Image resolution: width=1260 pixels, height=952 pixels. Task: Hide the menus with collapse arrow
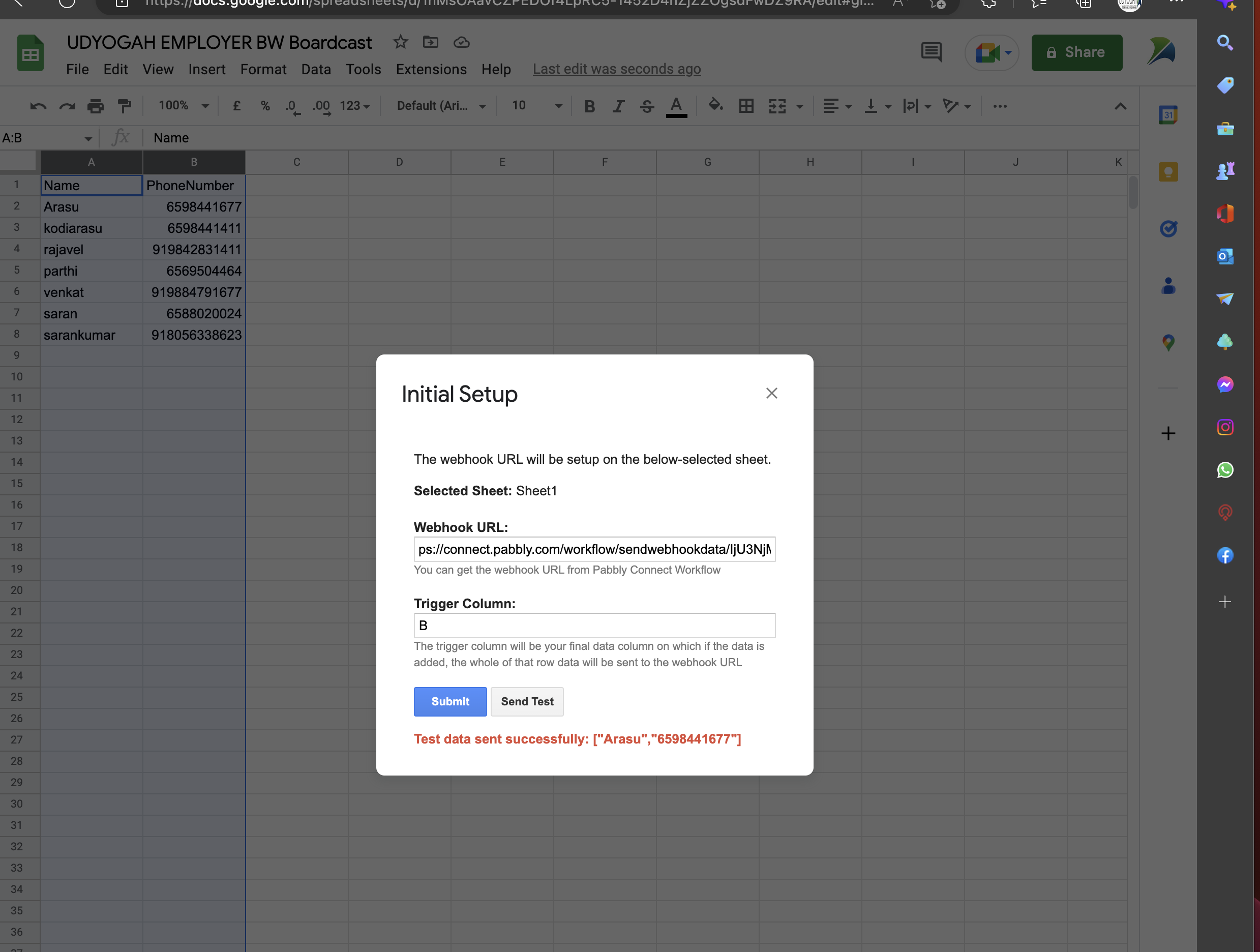coord(1120,106)
